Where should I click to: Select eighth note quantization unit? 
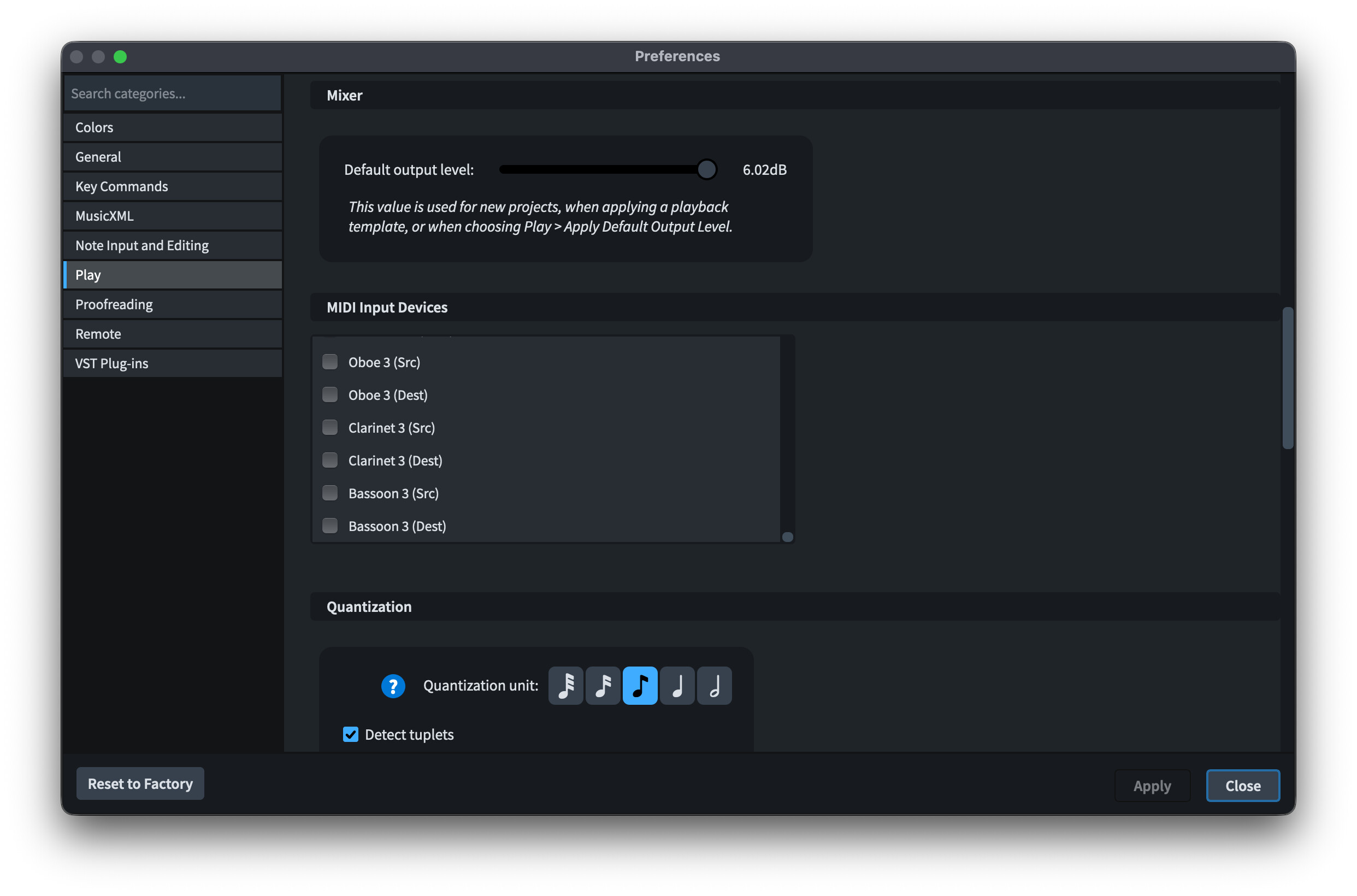pos(640,685)
